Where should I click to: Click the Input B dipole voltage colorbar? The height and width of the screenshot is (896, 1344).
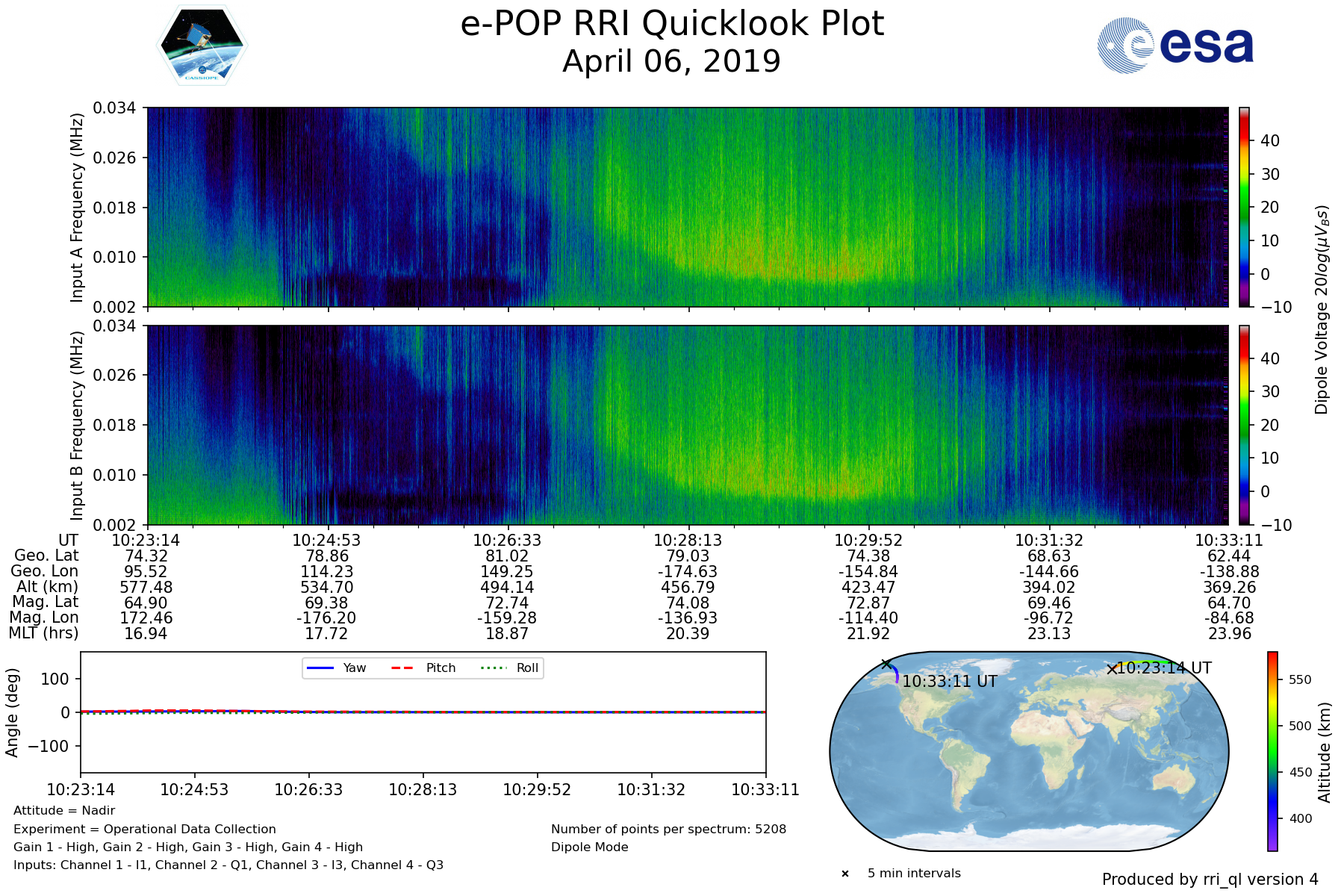[x=1245, y=425]
